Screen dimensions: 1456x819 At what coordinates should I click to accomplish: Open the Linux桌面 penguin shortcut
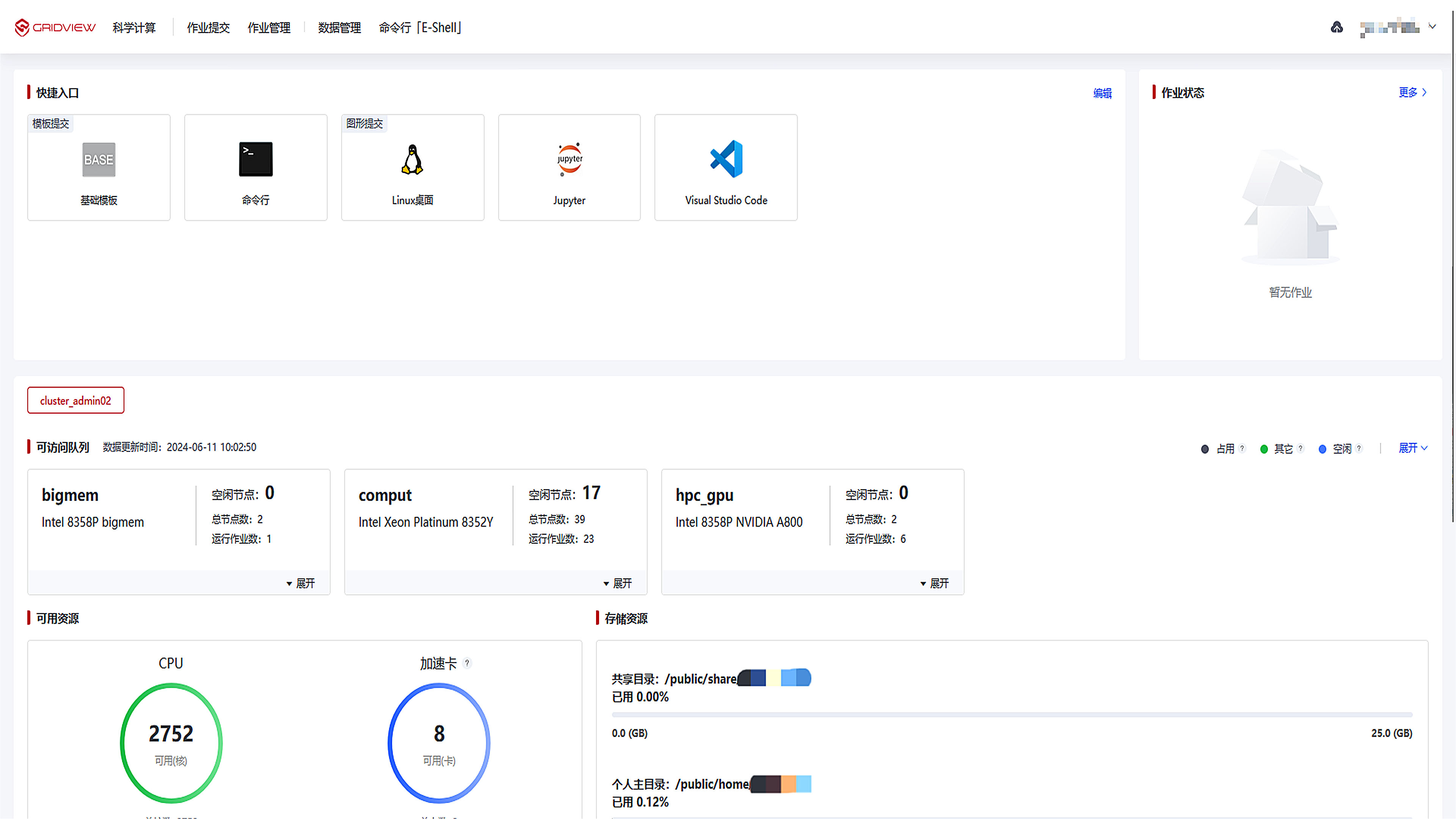[x=413, y=160]
